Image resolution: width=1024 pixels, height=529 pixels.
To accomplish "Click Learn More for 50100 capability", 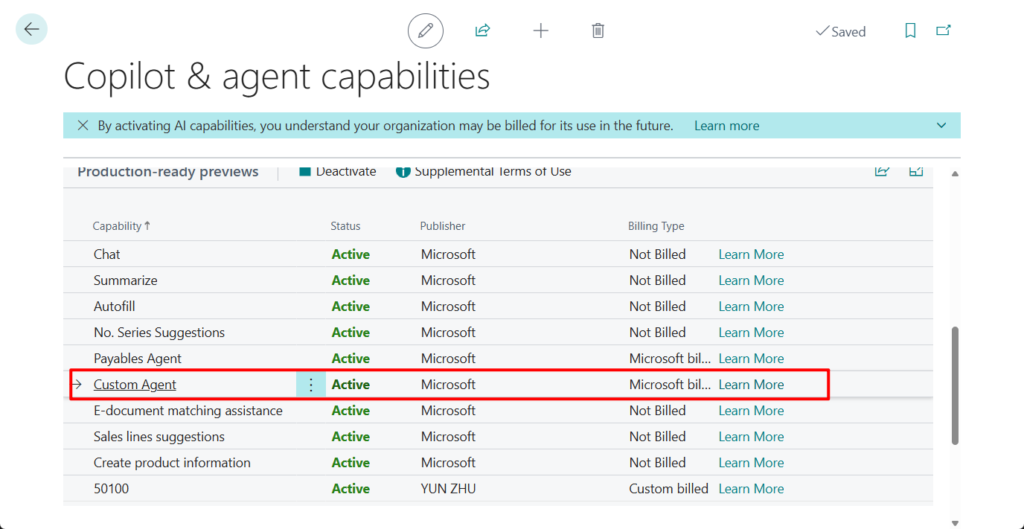I will pos(750,489).
